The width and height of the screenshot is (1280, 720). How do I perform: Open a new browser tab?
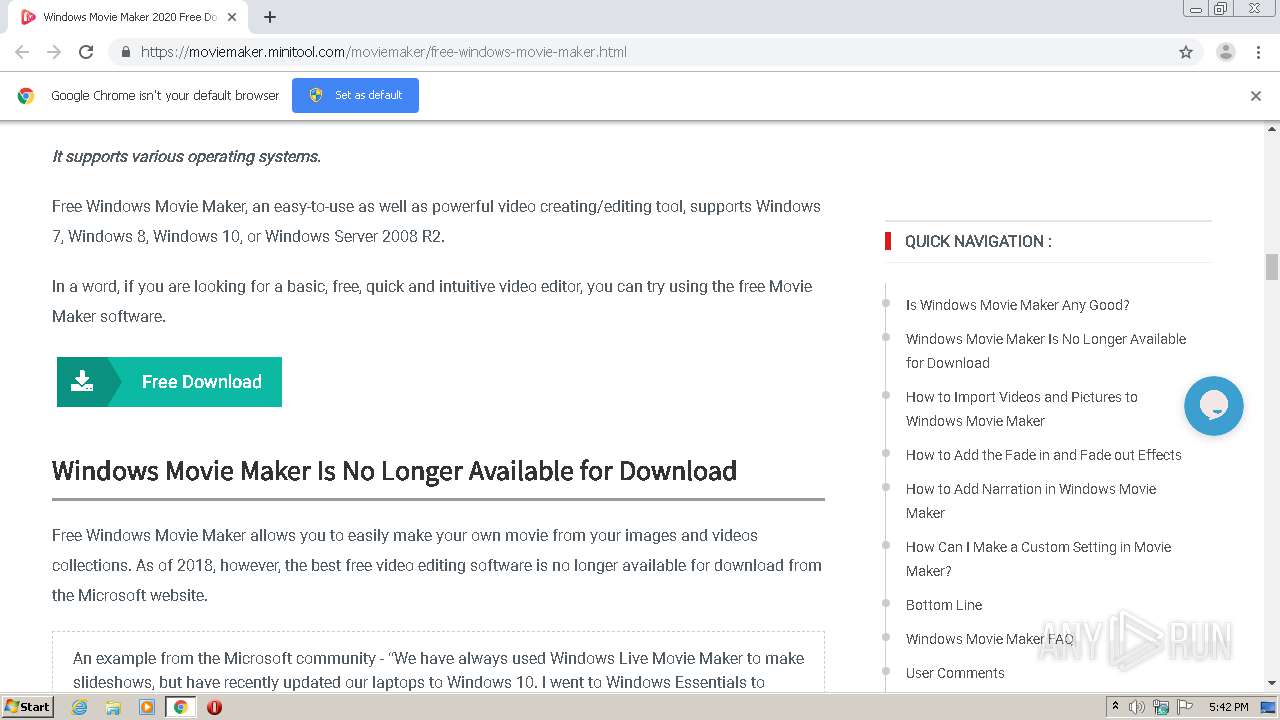(270, 17)
